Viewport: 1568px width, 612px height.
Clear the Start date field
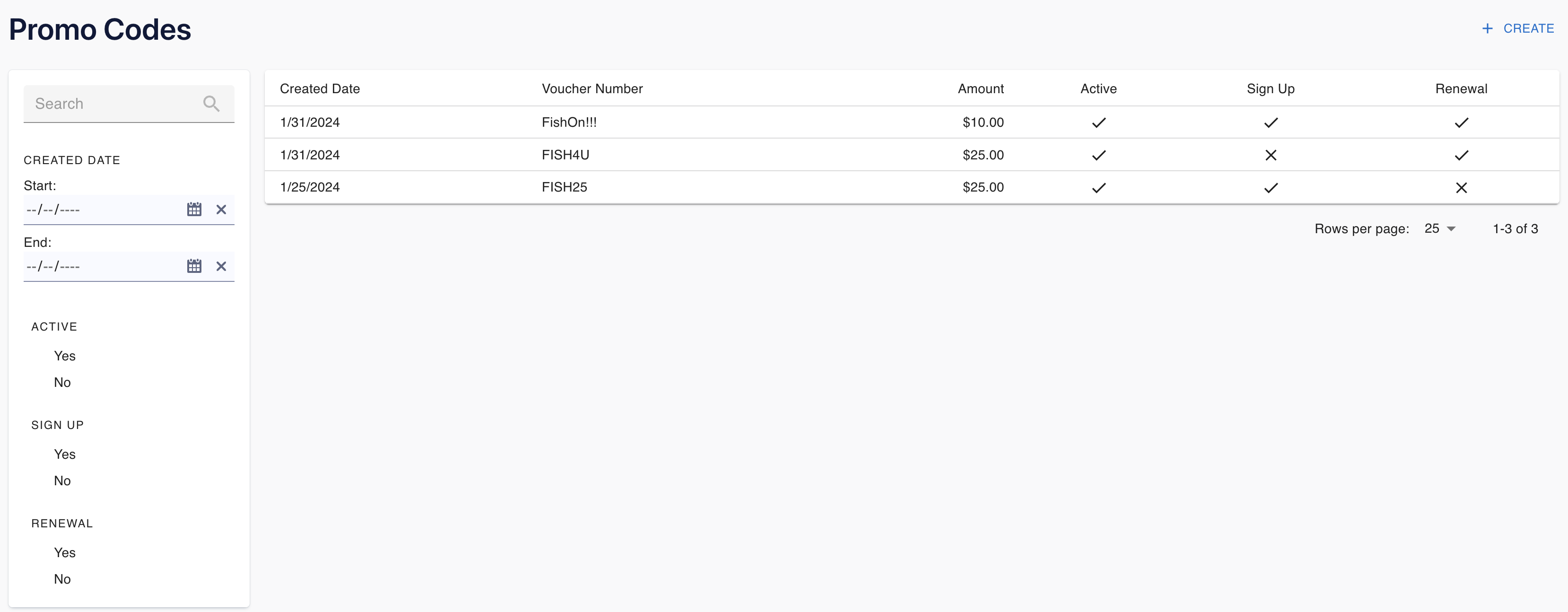coord(221,210)
